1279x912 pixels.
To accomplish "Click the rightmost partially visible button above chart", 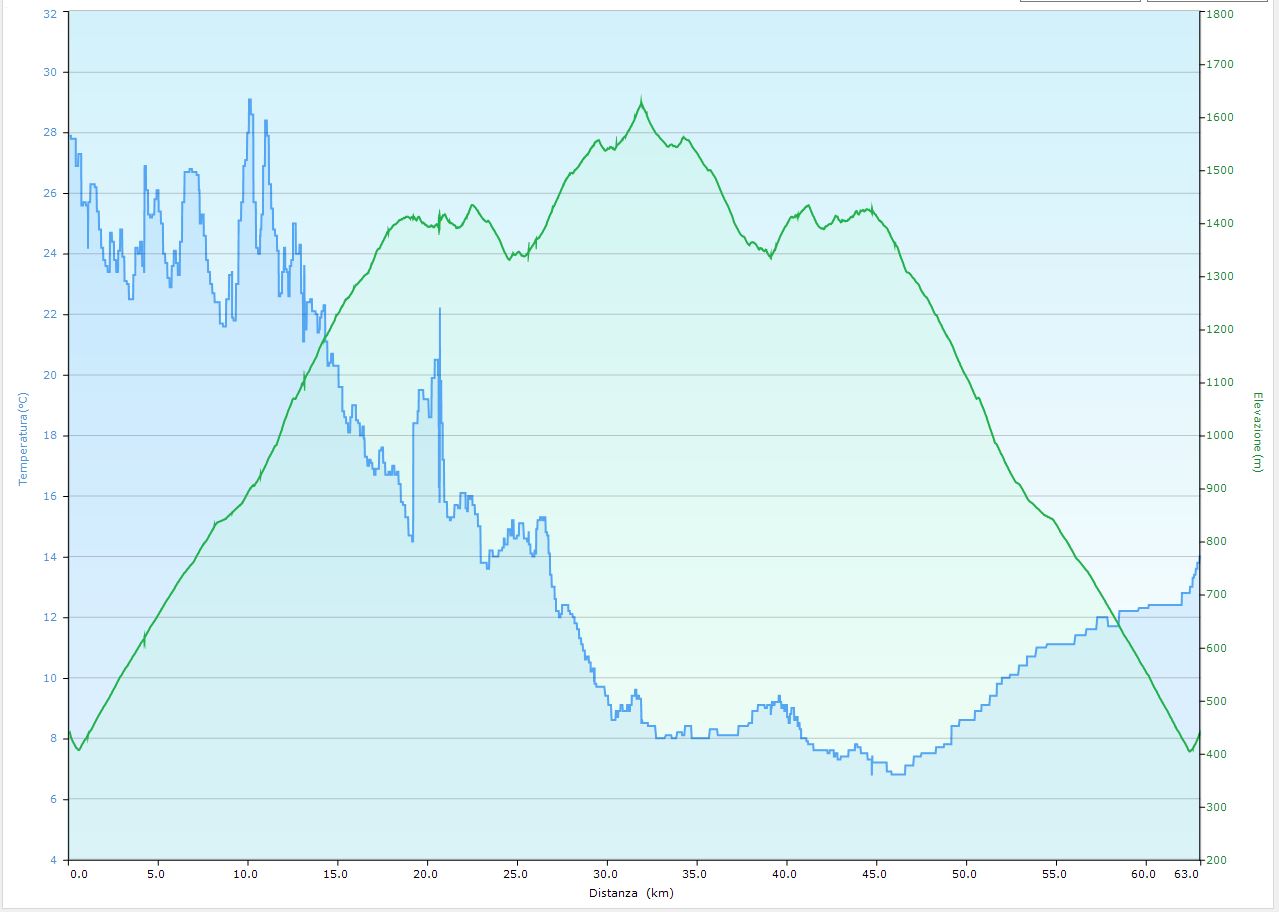I will pyautogui.click(x=1212, y=1).
